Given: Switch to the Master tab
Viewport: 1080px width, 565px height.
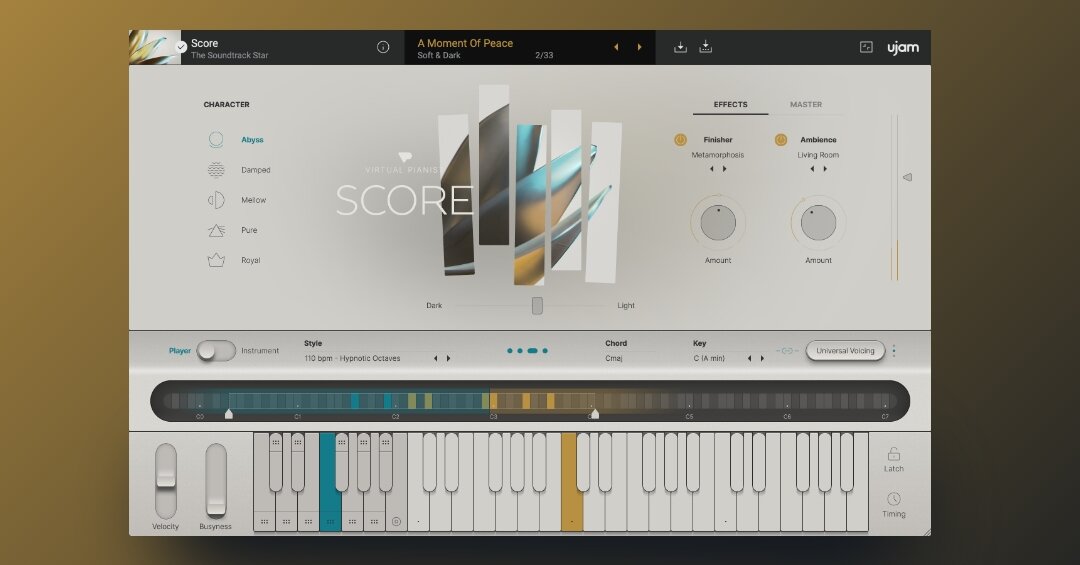Looking at the screenshot, I should [806, 105].
